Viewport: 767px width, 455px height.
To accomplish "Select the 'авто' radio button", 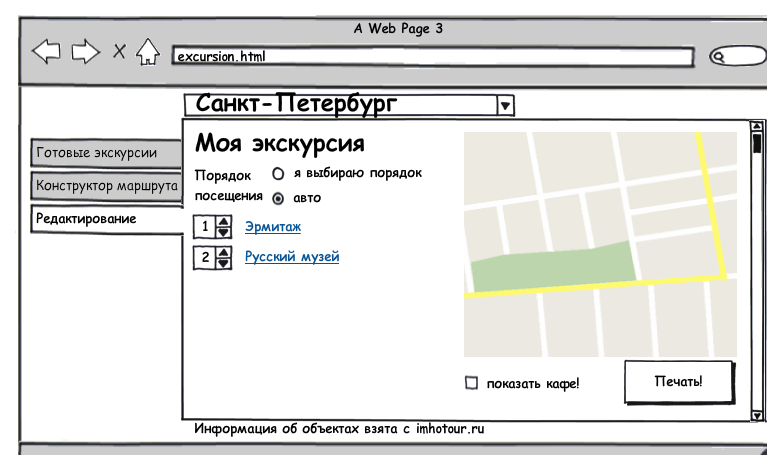I will [x=279, y=198].
